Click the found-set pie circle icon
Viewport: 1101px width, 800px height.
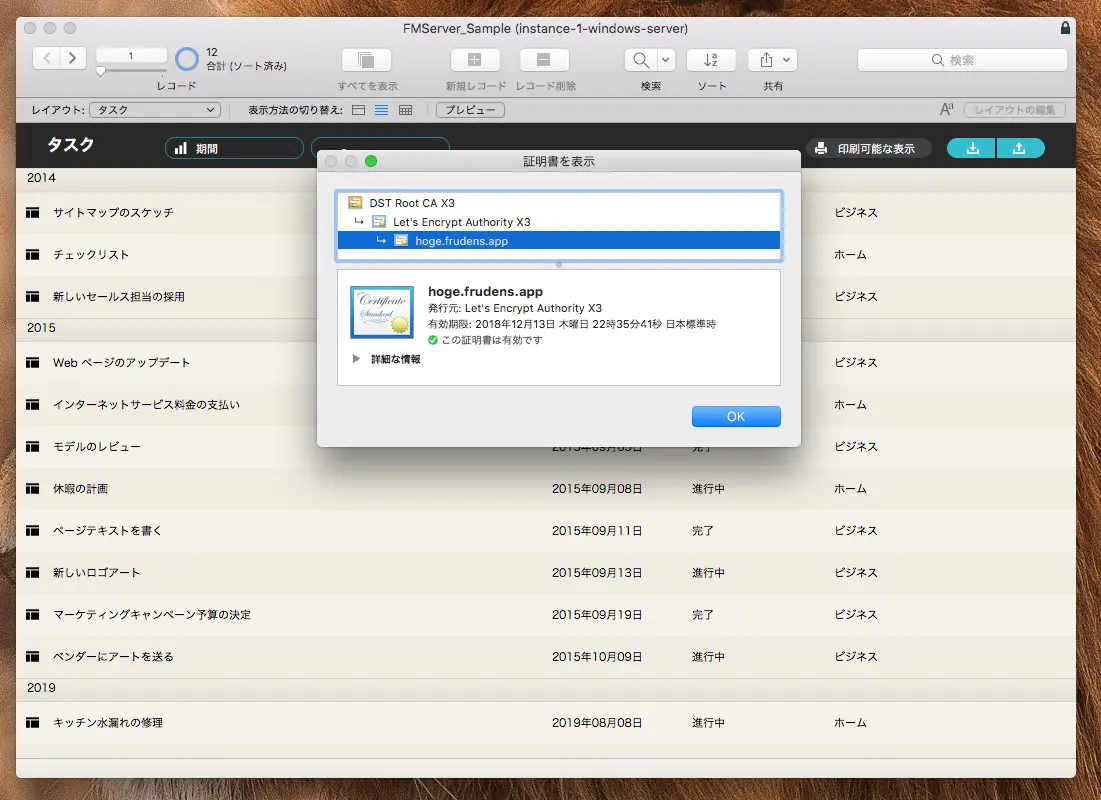pos(187,59)
